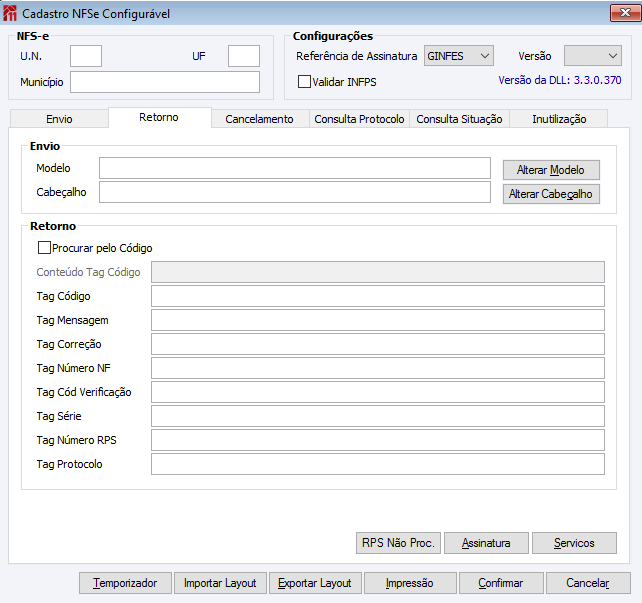Open the Cancelamento tab
Viewport: 642px width, 603px height.
click(260, 119)
